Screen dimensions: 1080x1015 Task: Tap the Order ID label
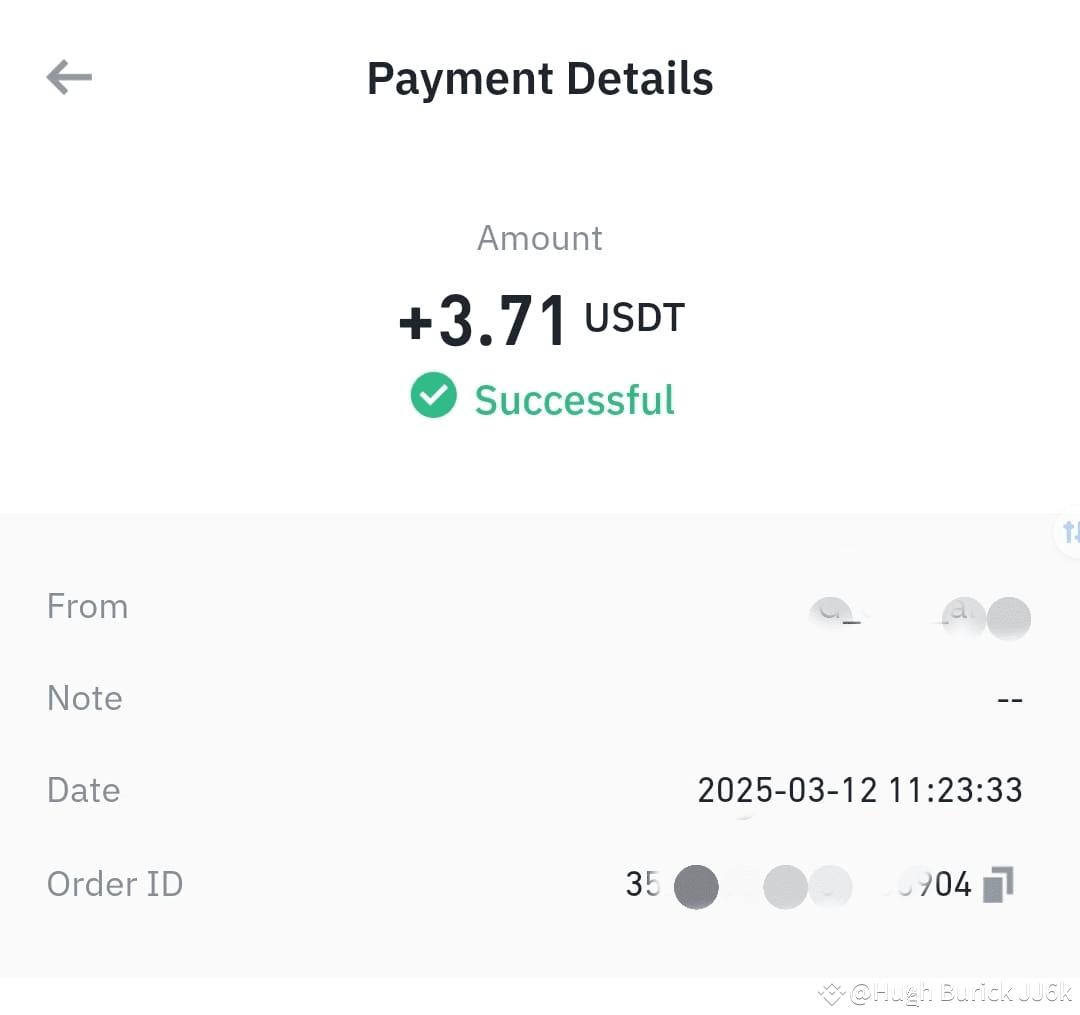(115, 884)
